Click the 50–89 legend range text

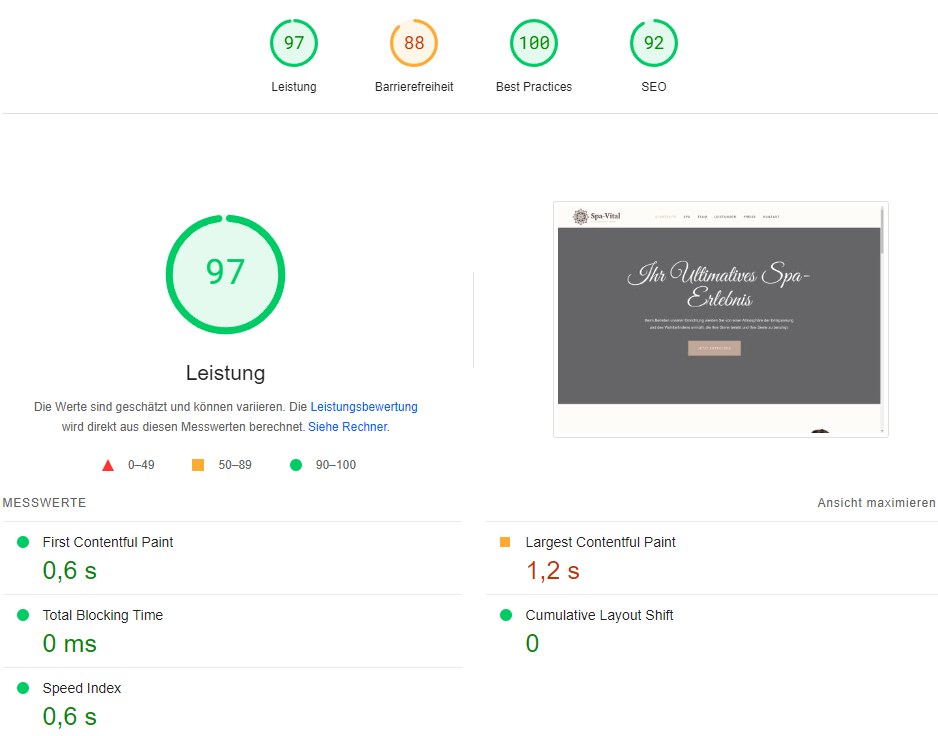click(x=235, y=465)
